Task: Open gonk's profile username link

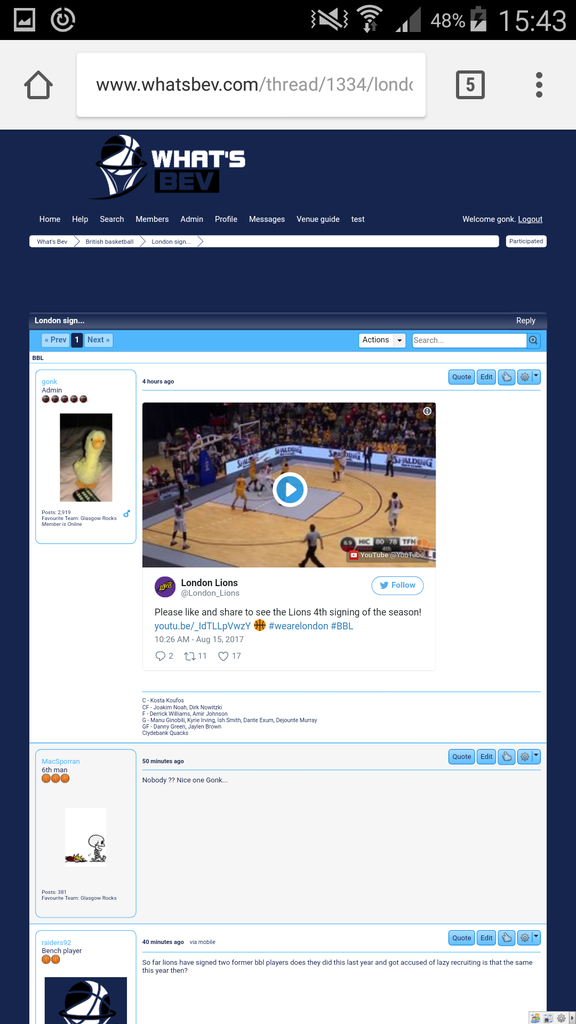Action: 50,381
